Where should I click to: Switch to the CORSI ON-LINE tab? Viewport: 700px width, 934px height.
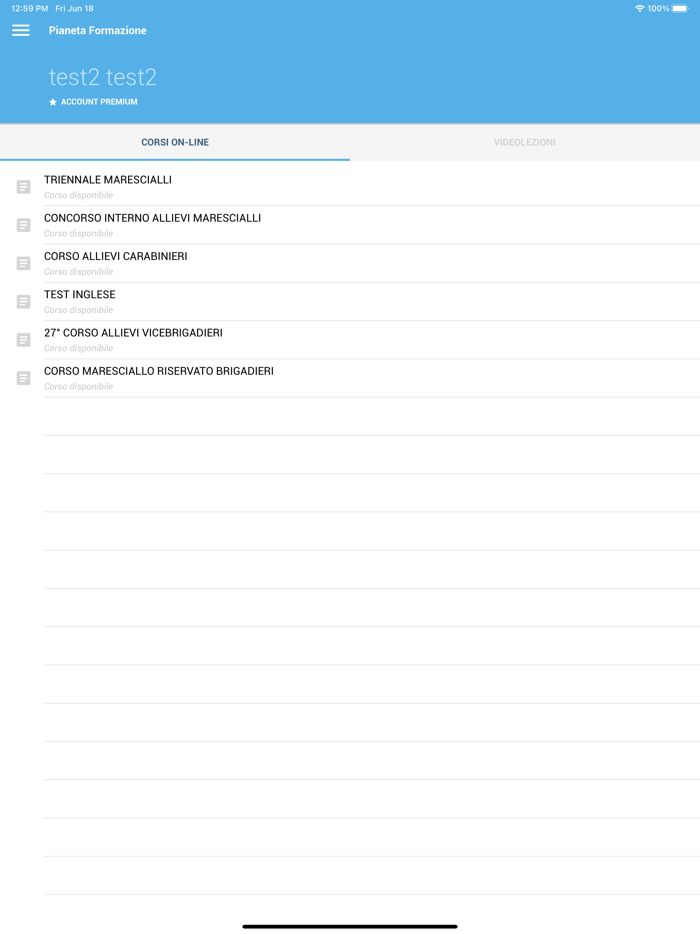click(x=175, y=142)
